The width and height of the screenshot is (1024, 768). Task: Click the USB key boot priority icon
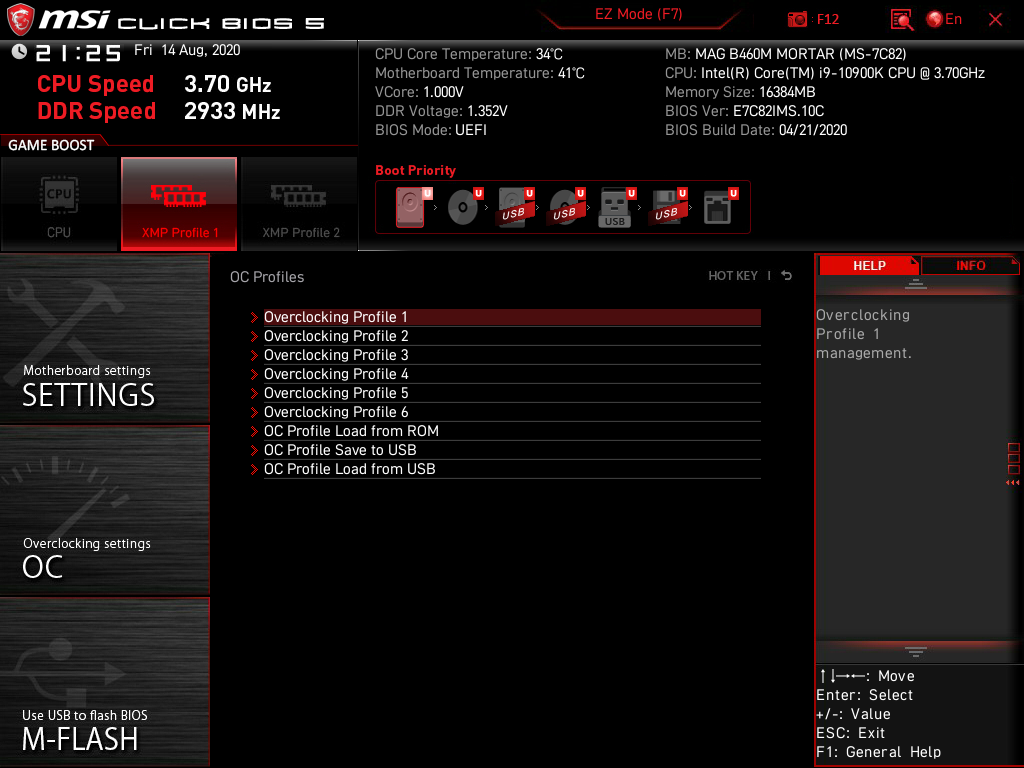615,206
